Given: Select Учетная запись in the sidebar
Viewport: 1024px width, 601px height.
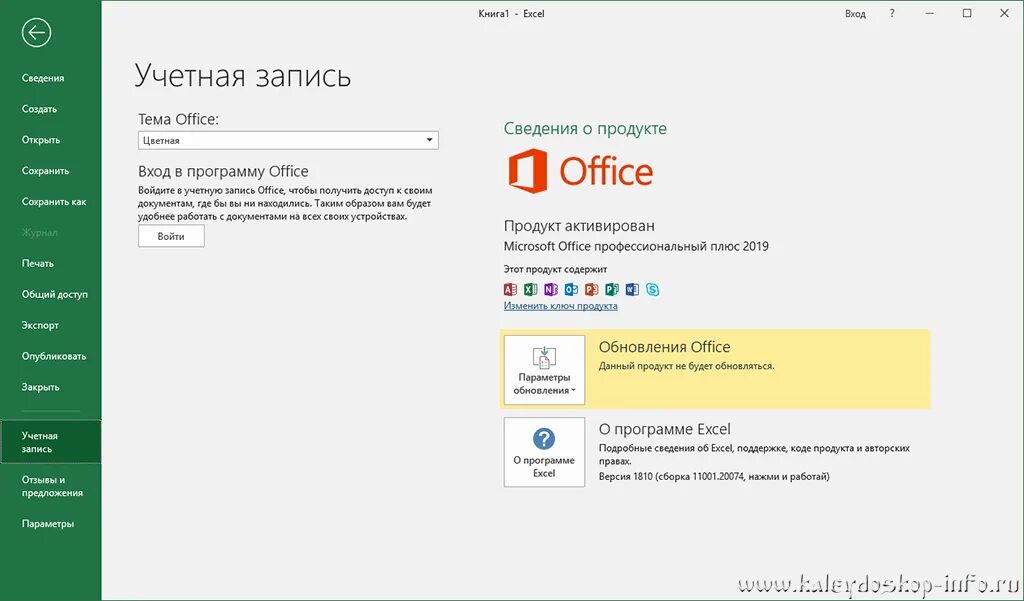Looking at the screenshot, I should [50, 442].
